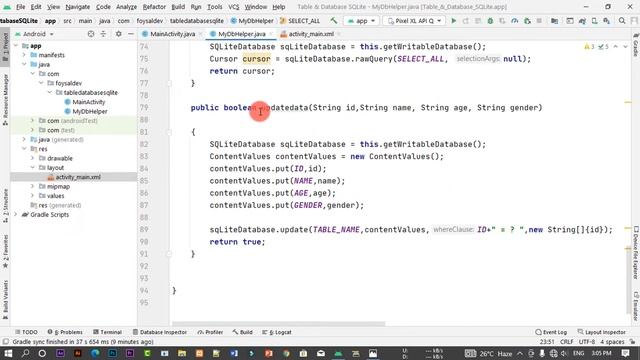Image resolution: width=640 pixels, height=360 pixels.
Task: Start debugging with the bug icon
Action: click(490, 21)
